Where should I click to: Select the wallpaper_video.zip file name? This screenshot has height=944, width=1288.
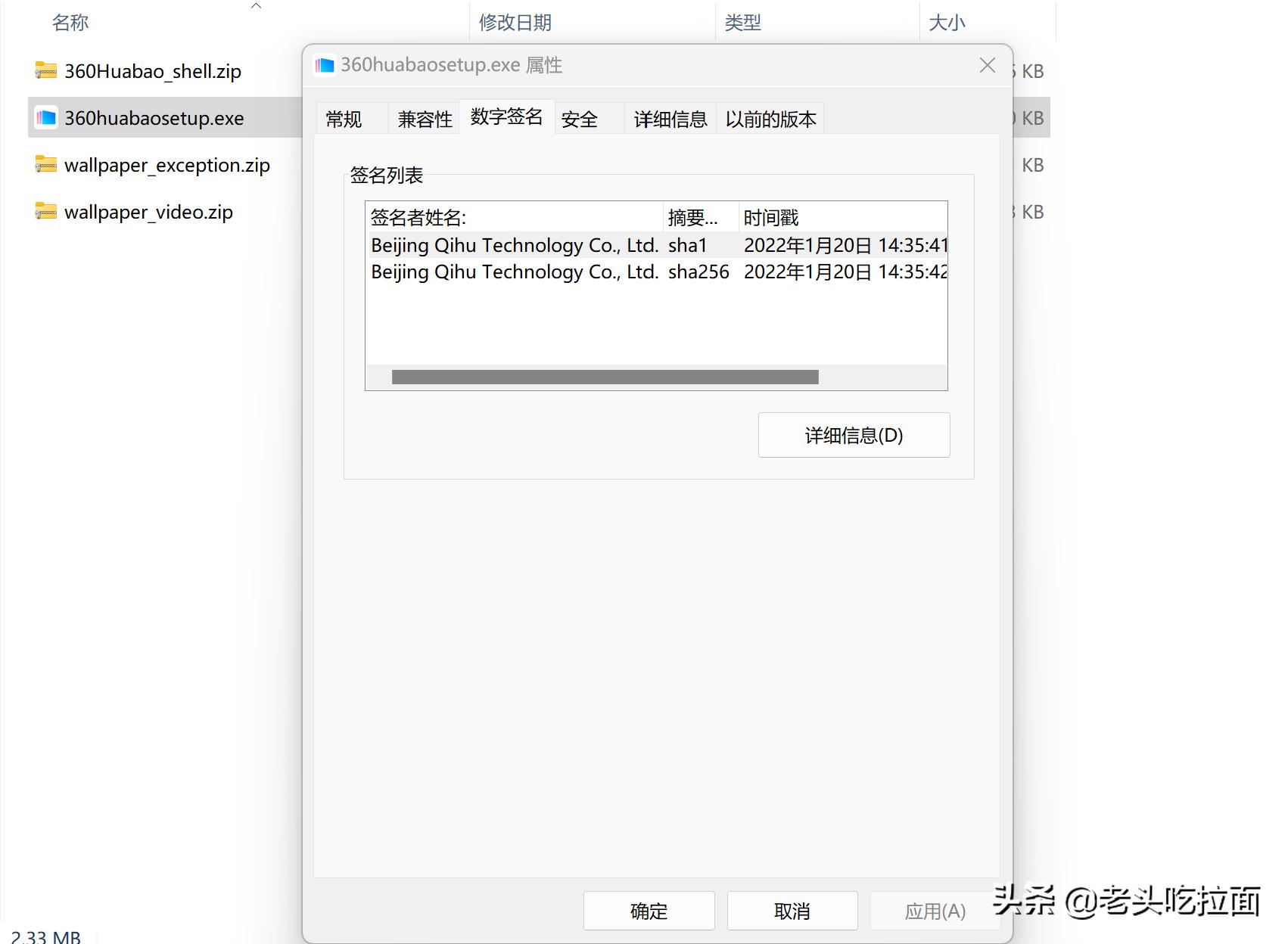pos(148,212)
